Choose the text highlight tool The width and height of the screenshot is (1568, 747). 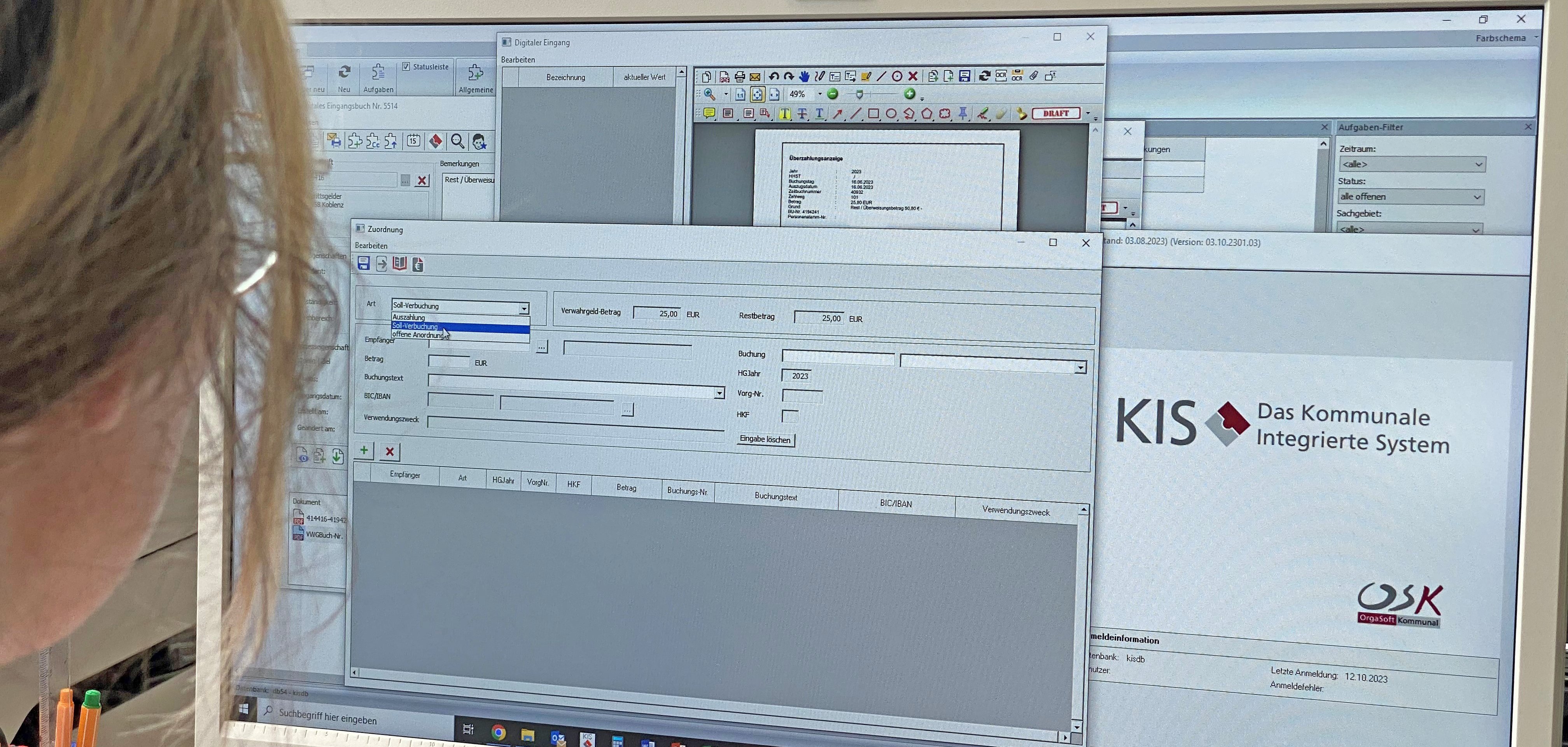click(x=785, y=114)
